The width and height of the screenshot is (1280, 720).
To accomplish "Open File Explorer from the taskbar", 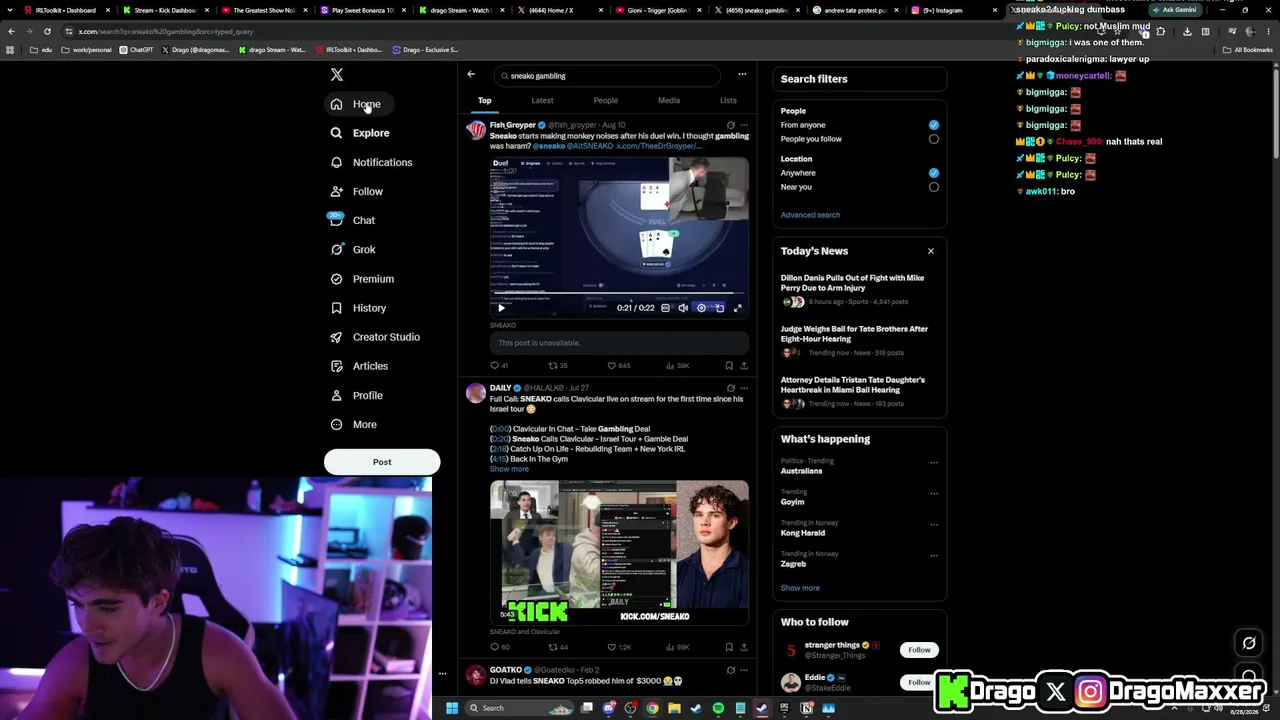I will pos(674,708).
